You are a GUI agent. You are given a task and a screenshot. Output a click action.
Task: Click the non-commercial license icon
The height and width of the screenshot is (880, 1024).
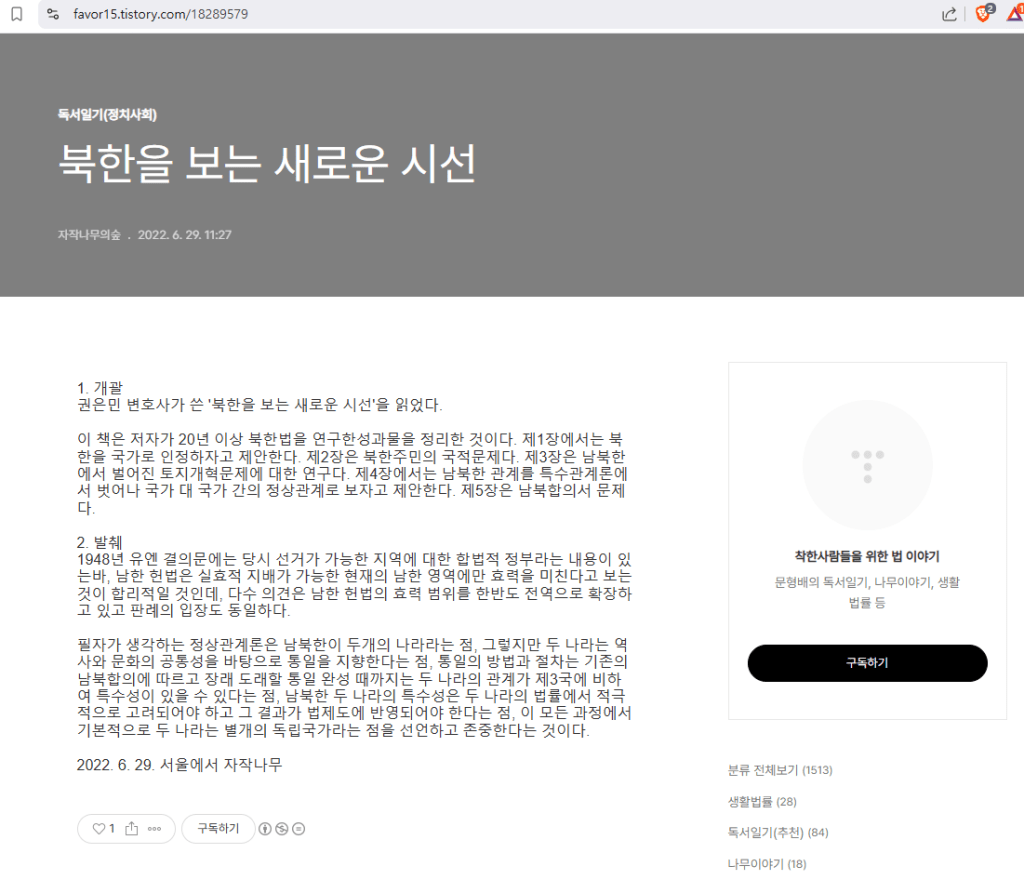click(x=281, y=829)
